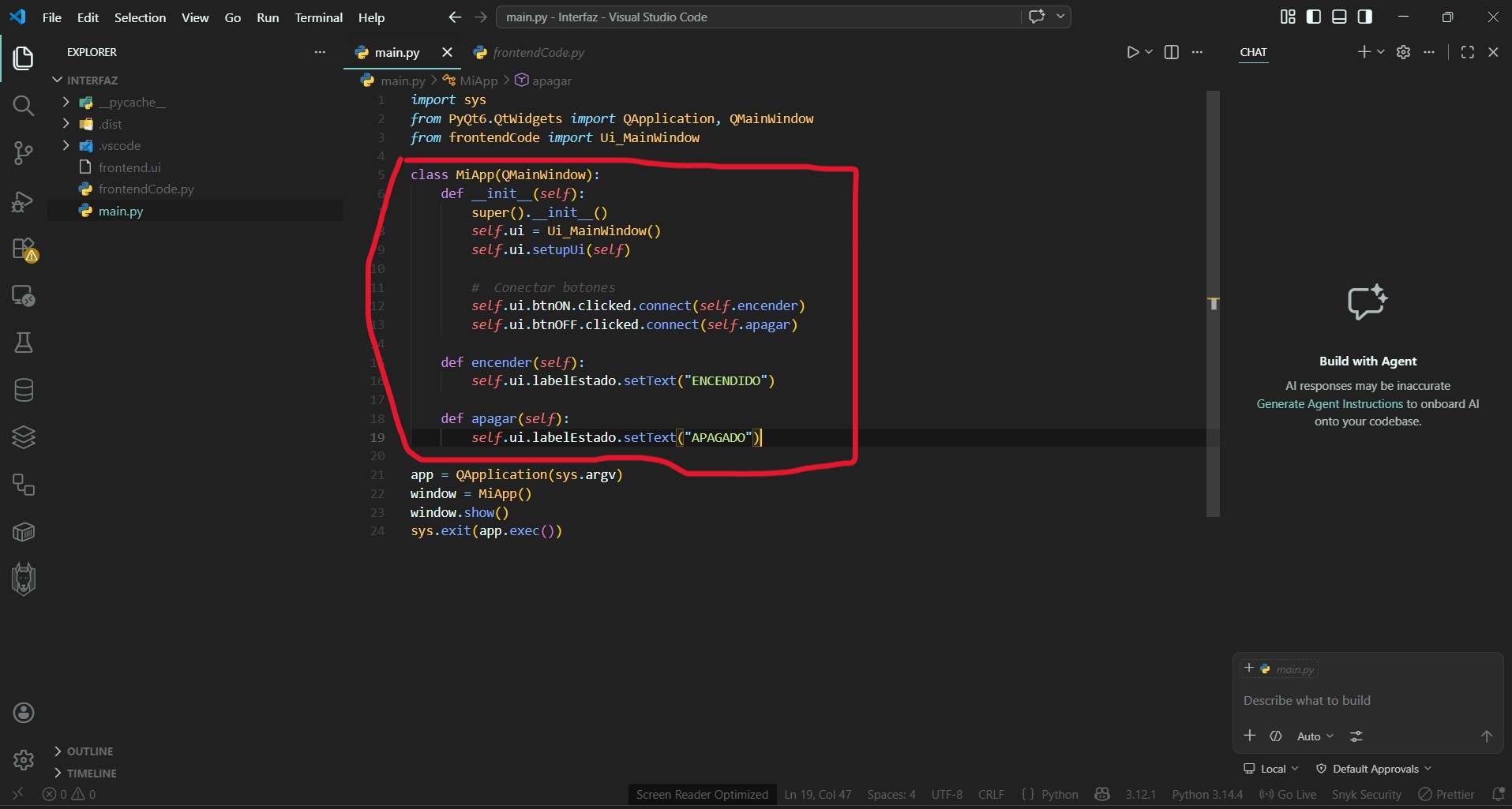
Task: Open Customize Layout icon in title bar
Action: tap(1288, 17)
